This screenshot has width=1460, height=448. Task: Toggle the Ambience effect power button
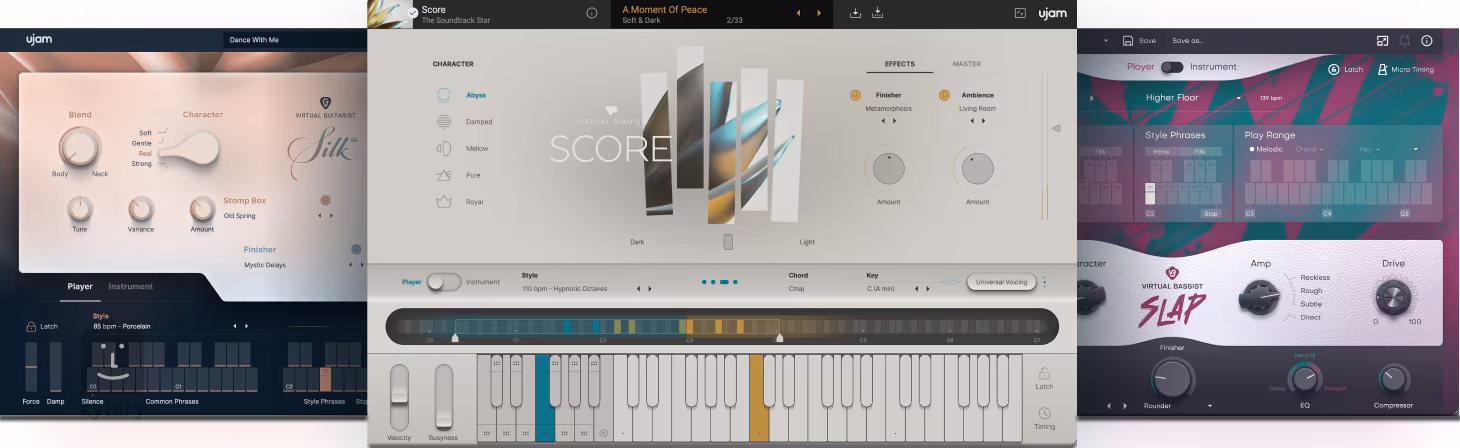tap(944, 95)
